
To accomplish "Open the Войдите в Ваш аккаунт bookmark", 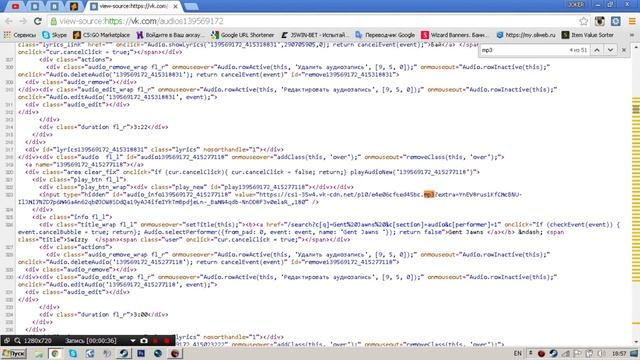I will [x=170, y=35].
